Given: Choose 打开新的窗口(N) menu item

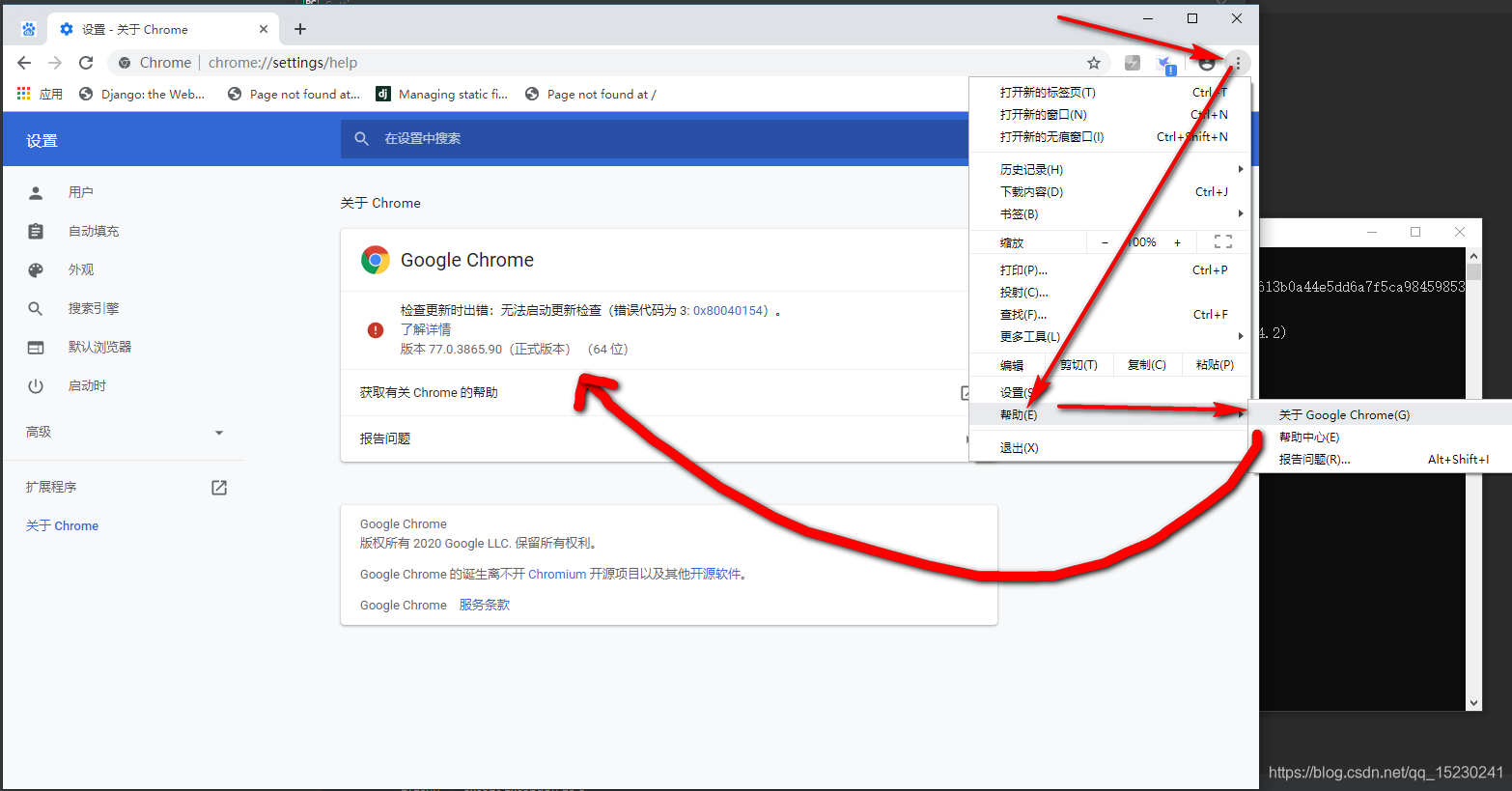Looking at the screenshot, I should pos(1110,115).
